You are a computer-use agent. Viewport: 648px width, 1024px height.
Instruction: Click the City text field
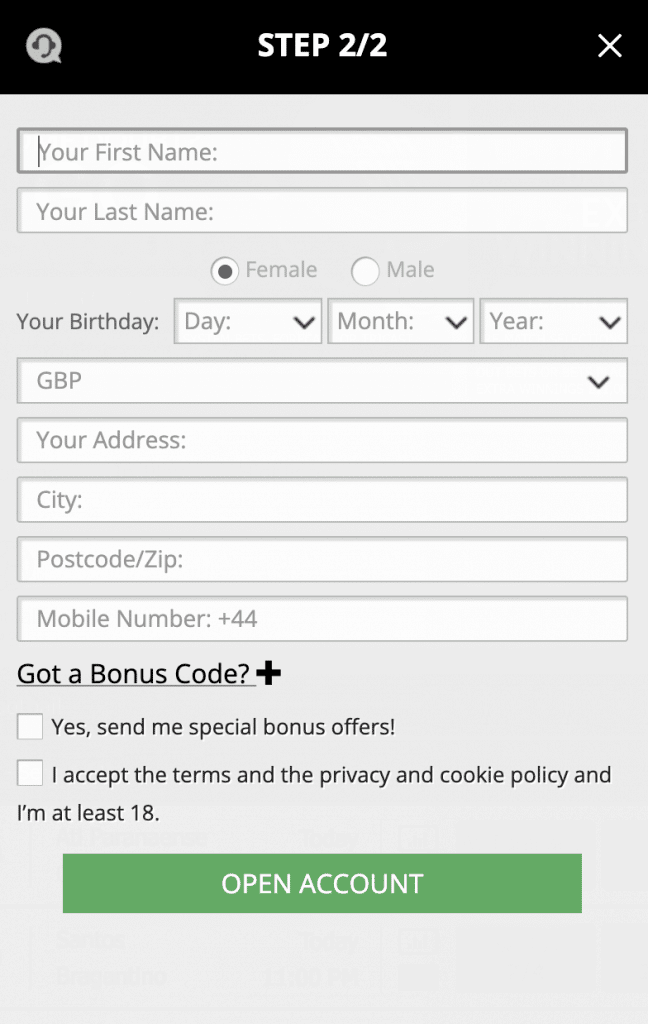point(322,500)
